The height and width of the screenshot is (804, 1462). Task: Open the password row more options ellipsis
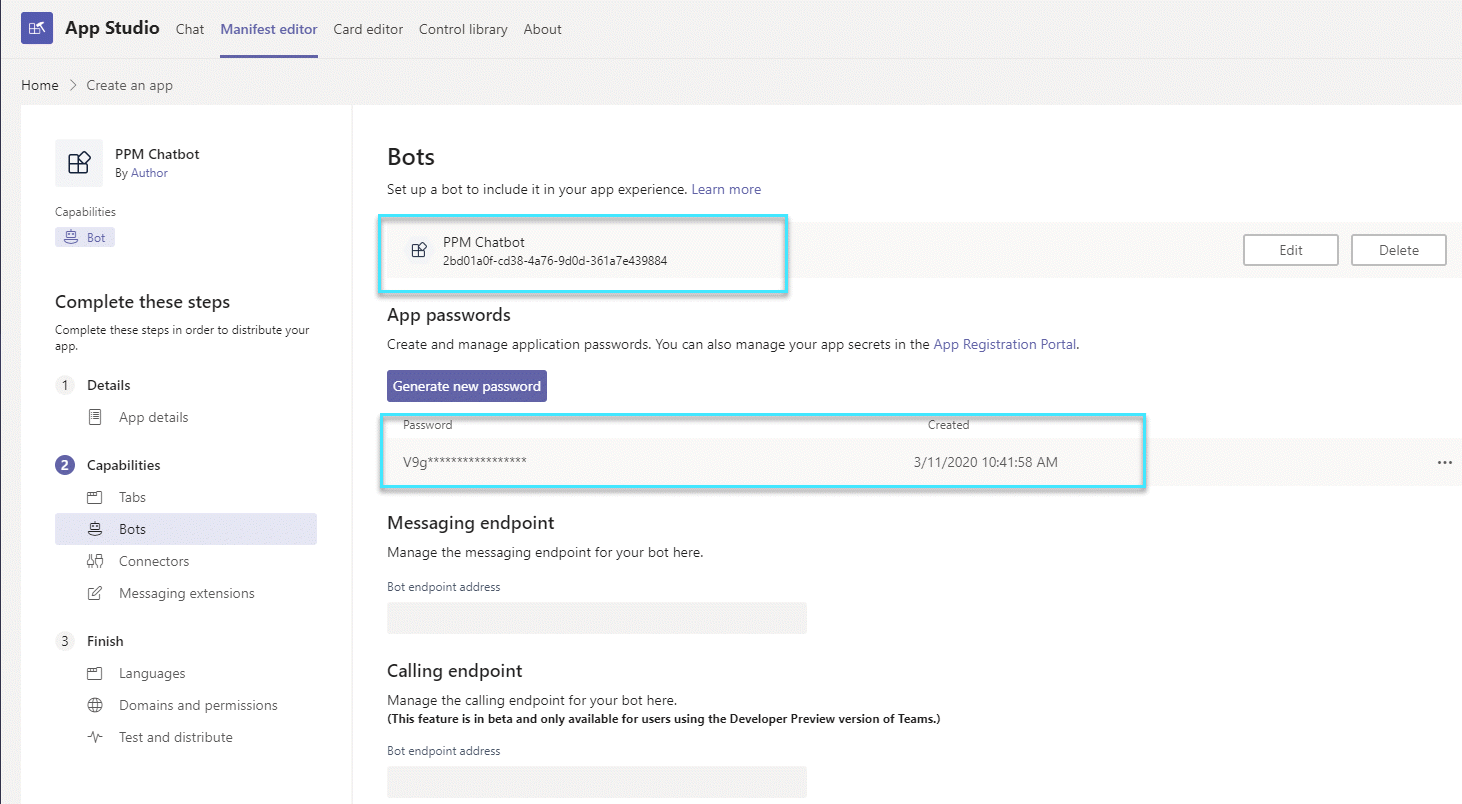(1444, 462)
